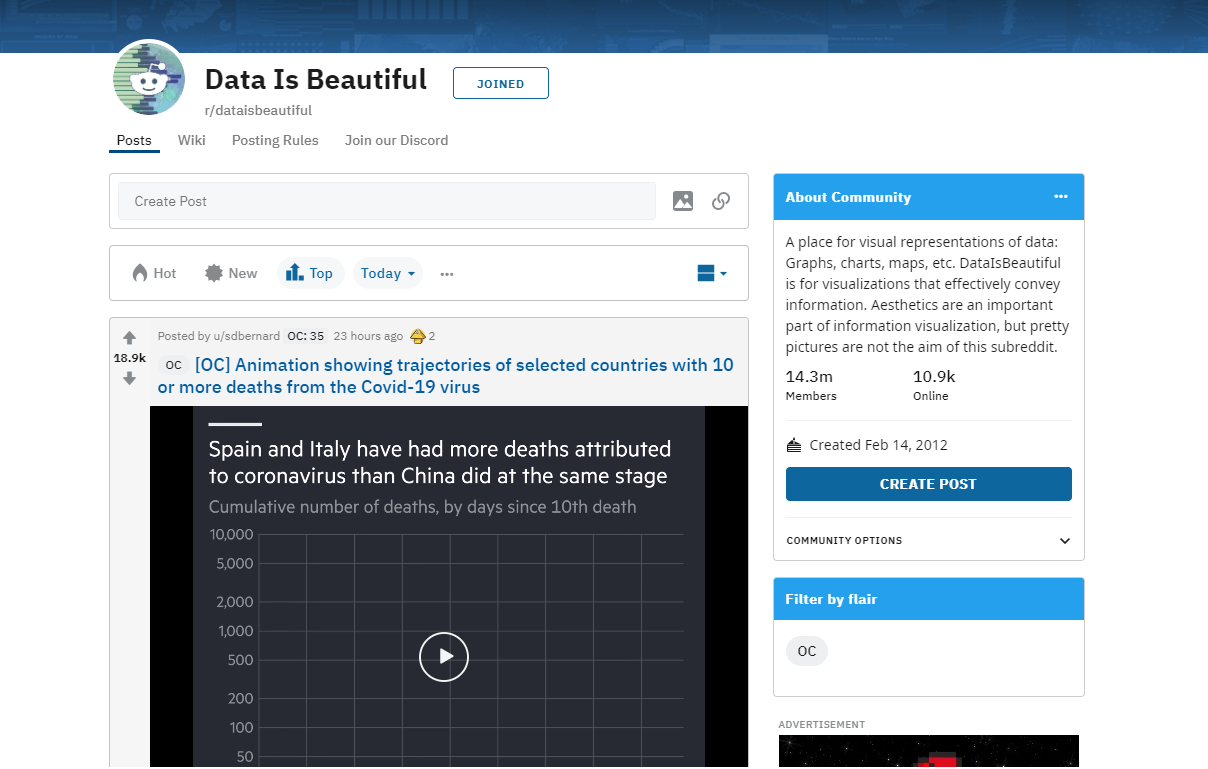
Task: Click the About Community header
Action: click(848, 197)
